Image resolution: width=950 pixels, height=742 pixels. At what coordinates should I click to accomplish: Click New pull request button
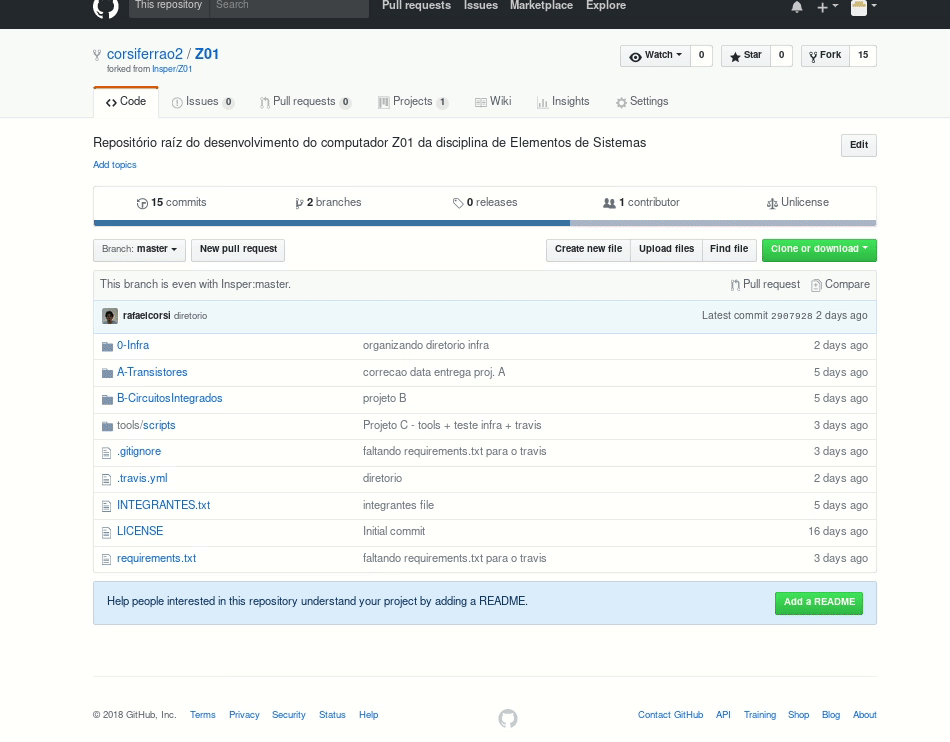click(x=238, y=250)
